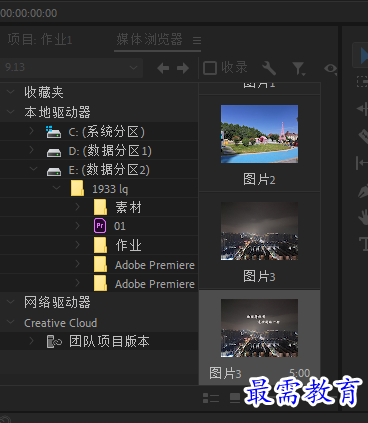Collapse the 本地驱动器 section
Image resolution: width=368 pixels, height=423 pixels.
[10, 112]
